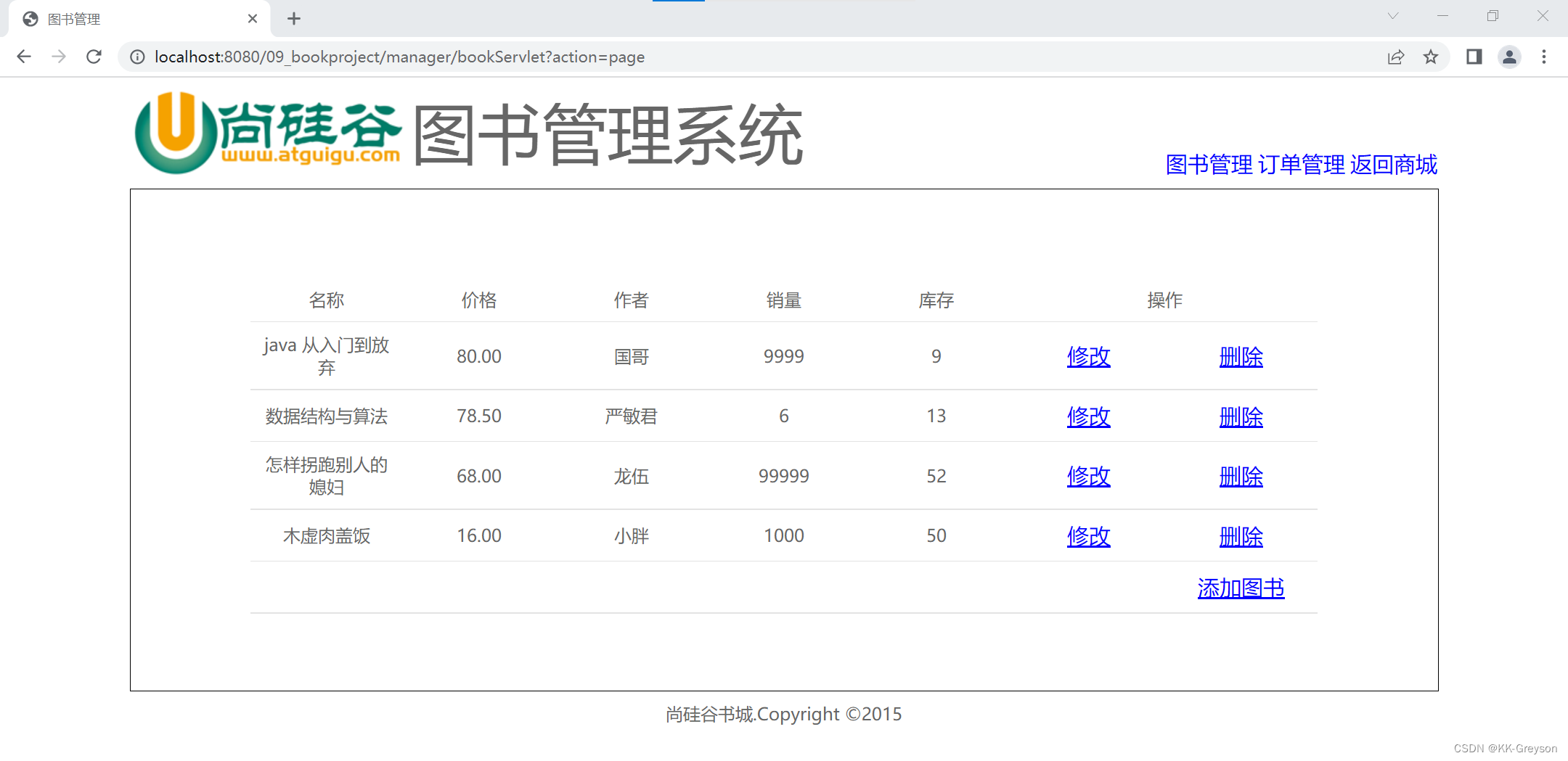Click price 80.00
Image resolution: width=1568 pixels, height=761 pixels.
pyautogui.click(x=479, y=356)
